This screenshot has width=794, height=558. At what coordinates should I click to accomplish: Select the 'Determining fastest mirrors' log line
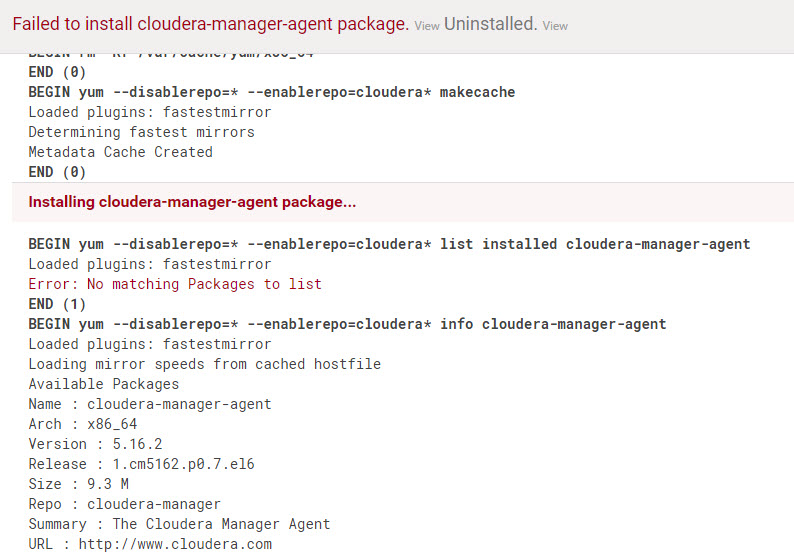(x=141, y=132)
